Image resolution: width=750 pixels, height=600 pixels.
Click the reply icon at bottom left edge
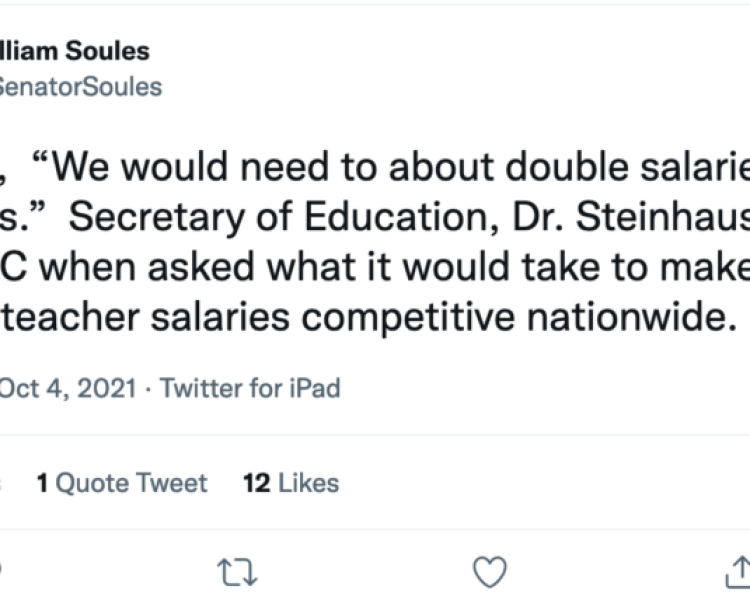coord(3,571)
